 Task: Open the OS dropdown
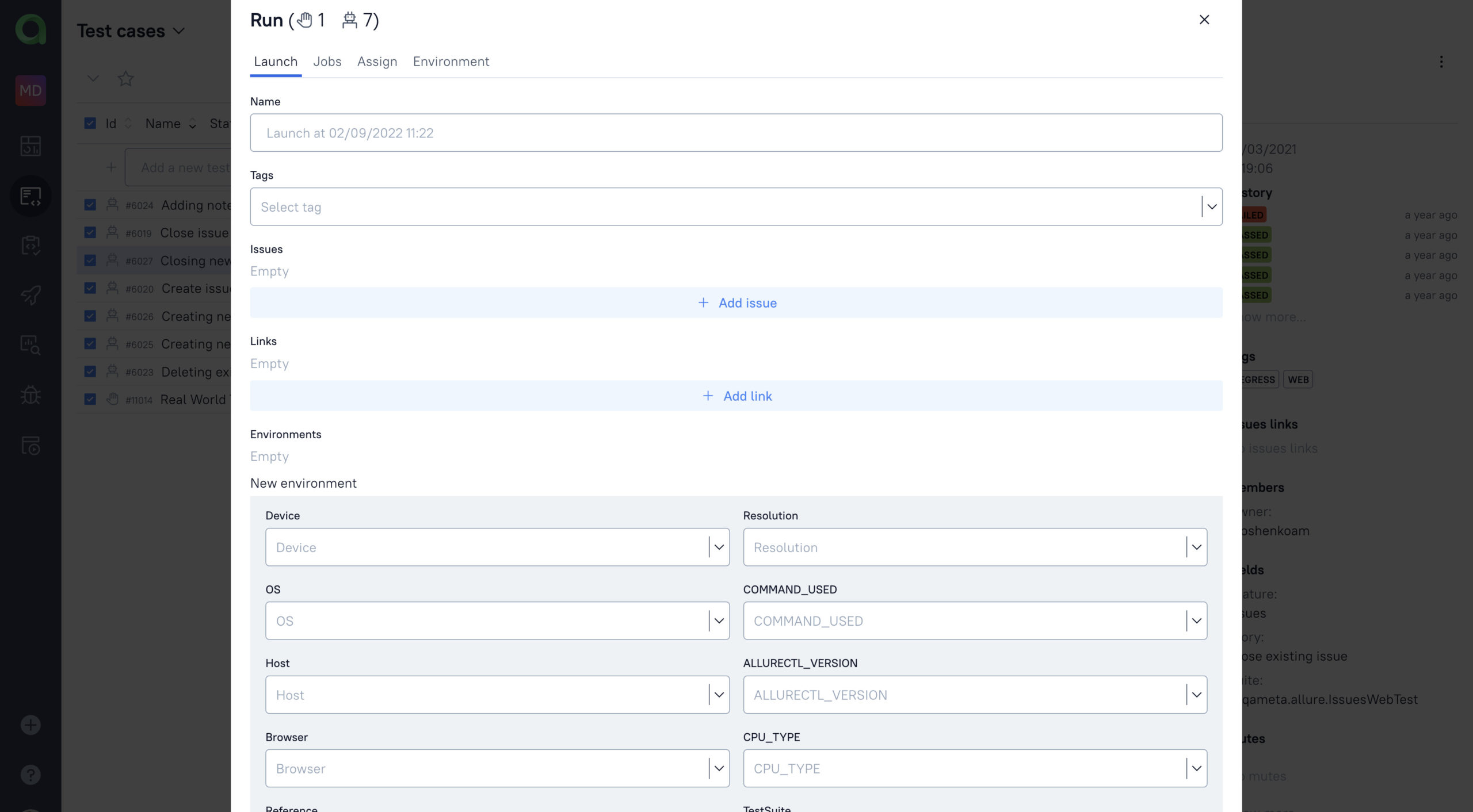pyautogui.click(x=497, y=621)
